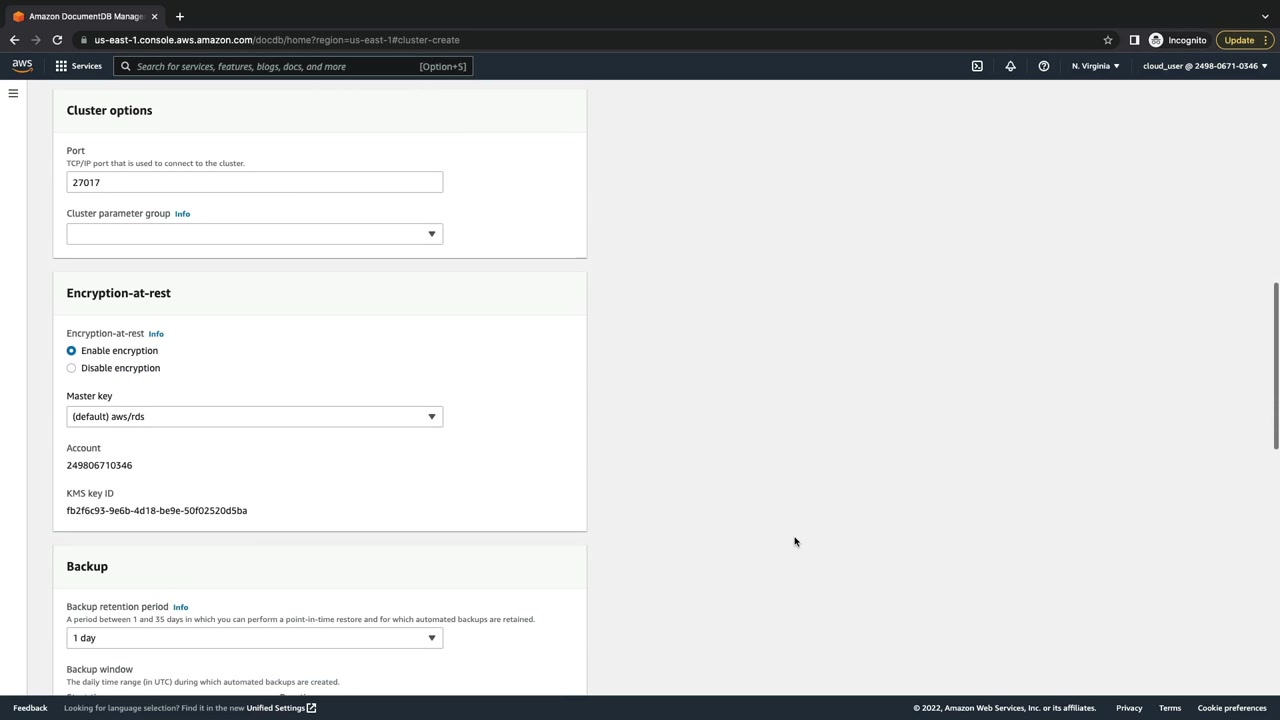Screen dimensions: 1280x720
Task: Focus the AWS services search box
Action: tap(293, 67)
